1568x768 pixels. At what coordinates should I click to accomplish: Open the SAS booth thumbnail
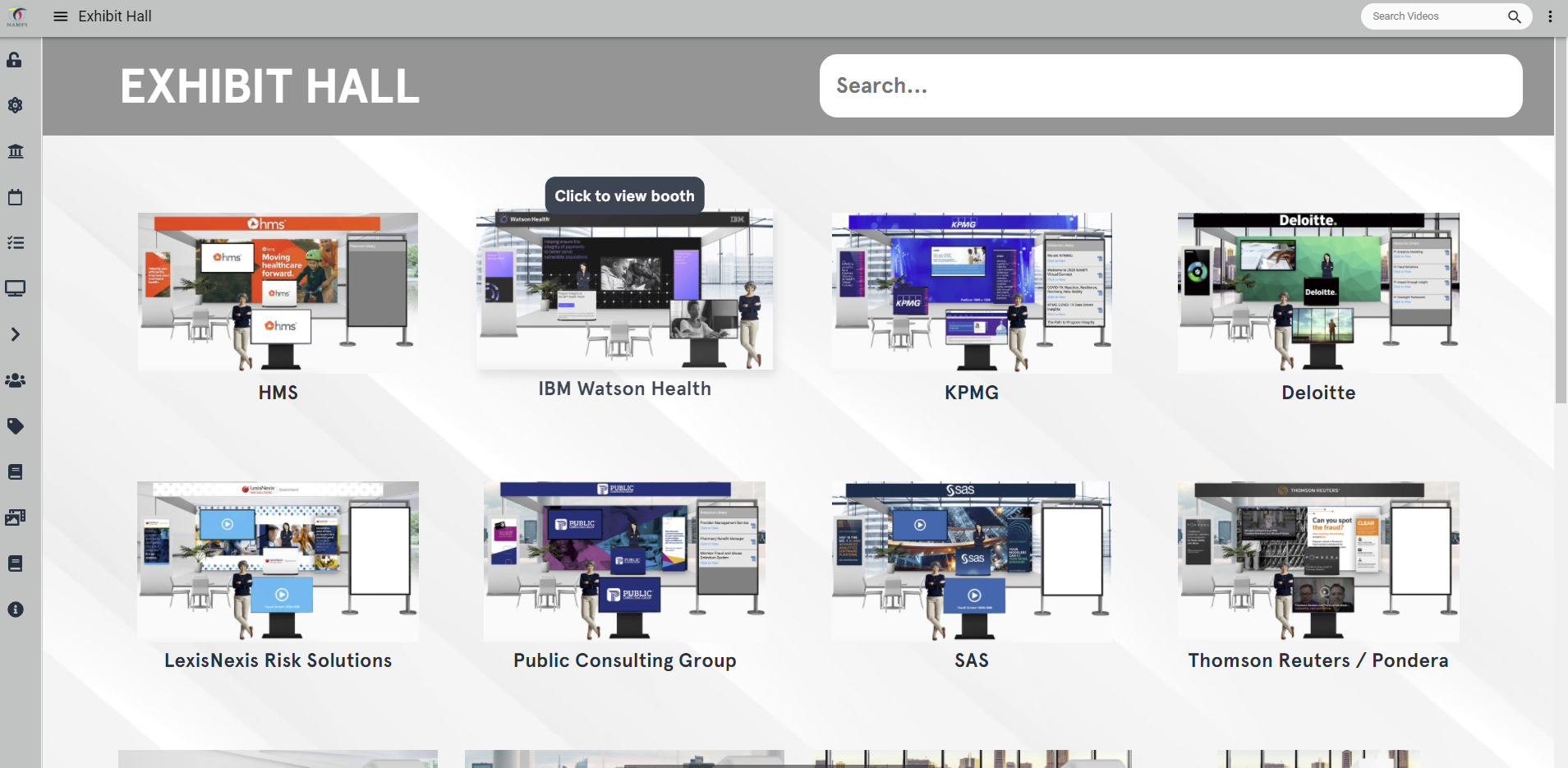[x=972, y=561]
